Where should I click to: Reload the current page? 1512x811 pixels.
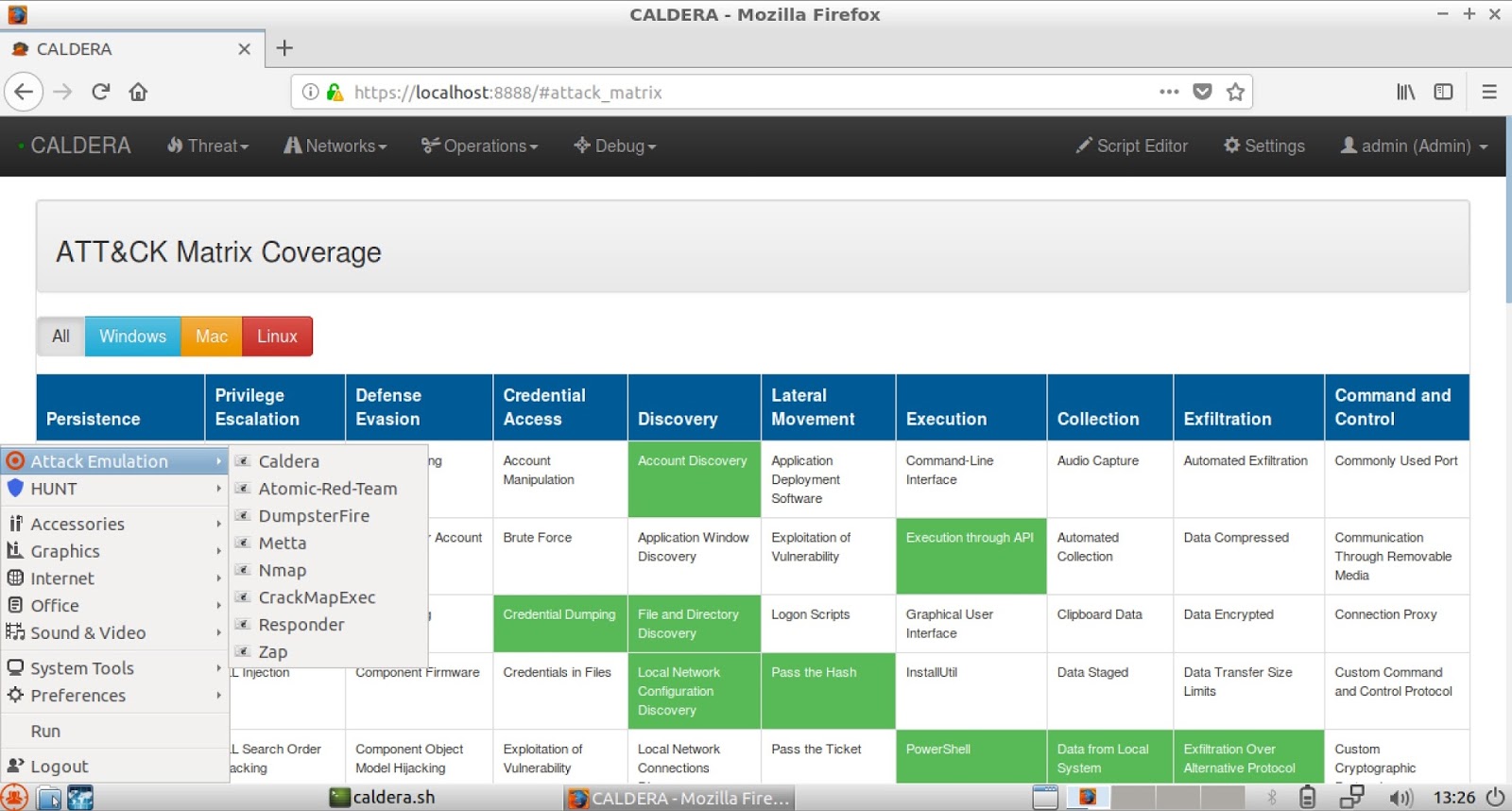pyautogui.click(x=101, y=92)
